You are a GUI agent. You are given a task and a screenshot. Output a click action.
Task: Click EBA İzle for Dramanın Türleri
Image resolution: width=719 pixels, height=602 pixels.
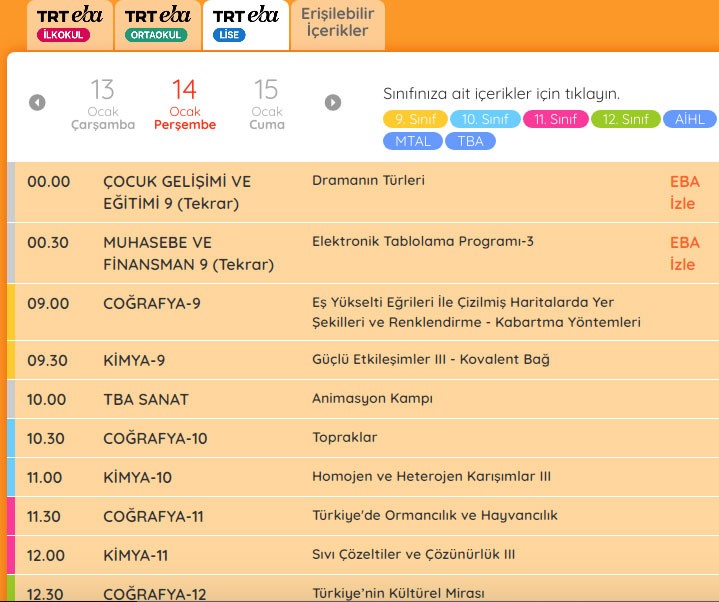(x=684, y=193)
